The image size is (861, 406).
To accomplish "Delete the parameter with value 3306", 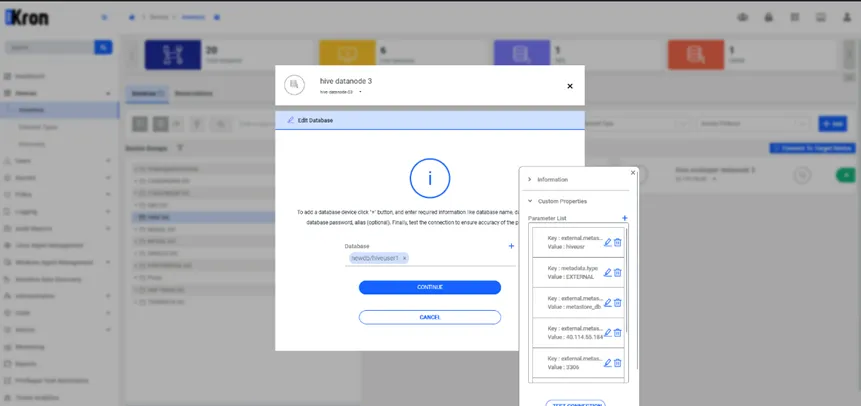I will (617, 363).
